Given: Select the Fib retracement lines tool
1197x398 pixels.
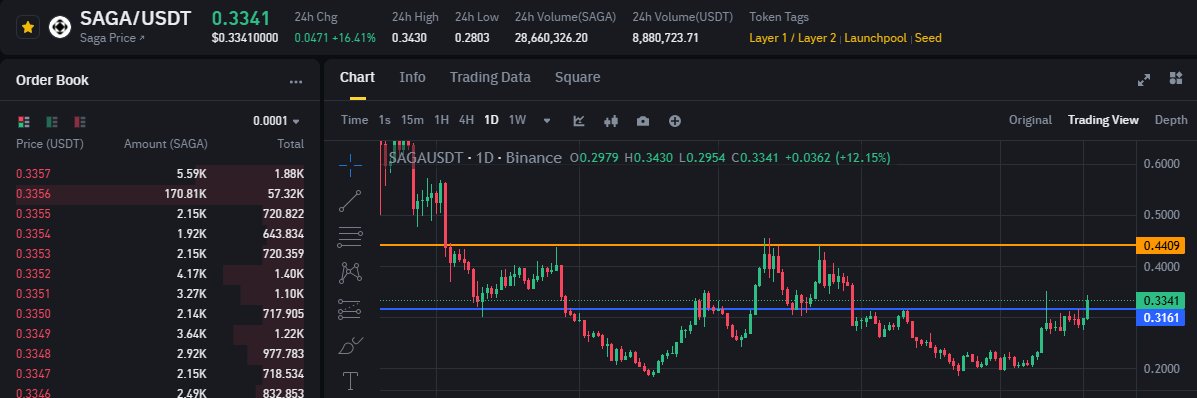Looking at the screenshot, I should point(350,237).
